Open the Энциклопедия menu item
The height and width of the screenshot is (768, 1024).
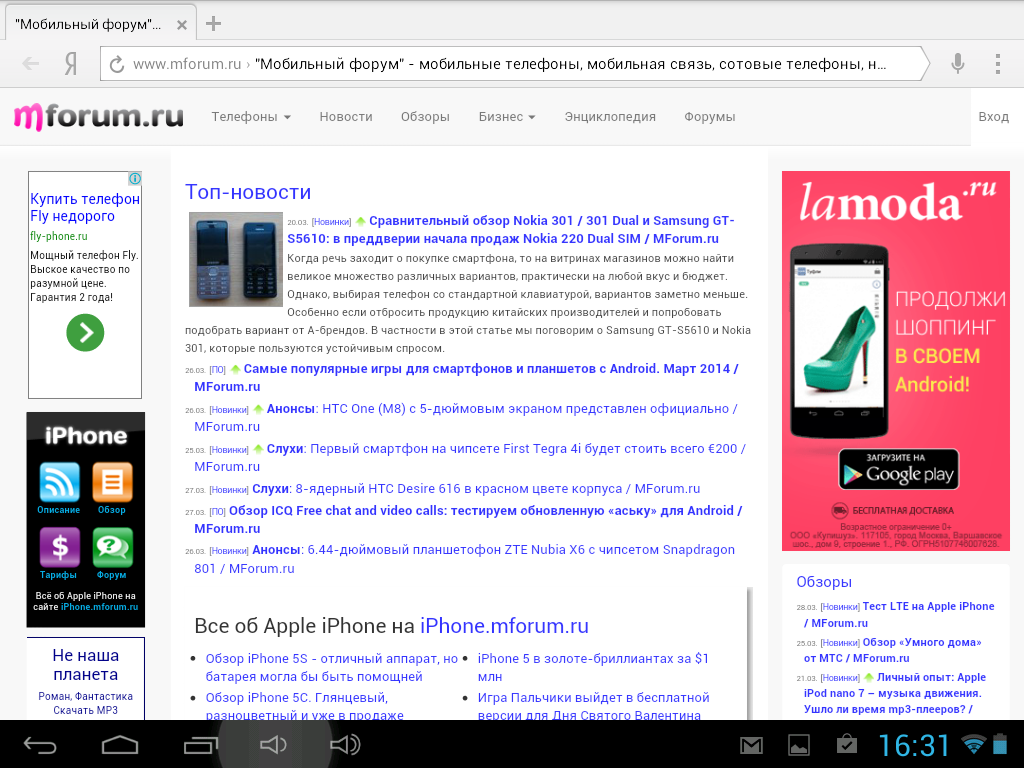[x=610, y=117]
